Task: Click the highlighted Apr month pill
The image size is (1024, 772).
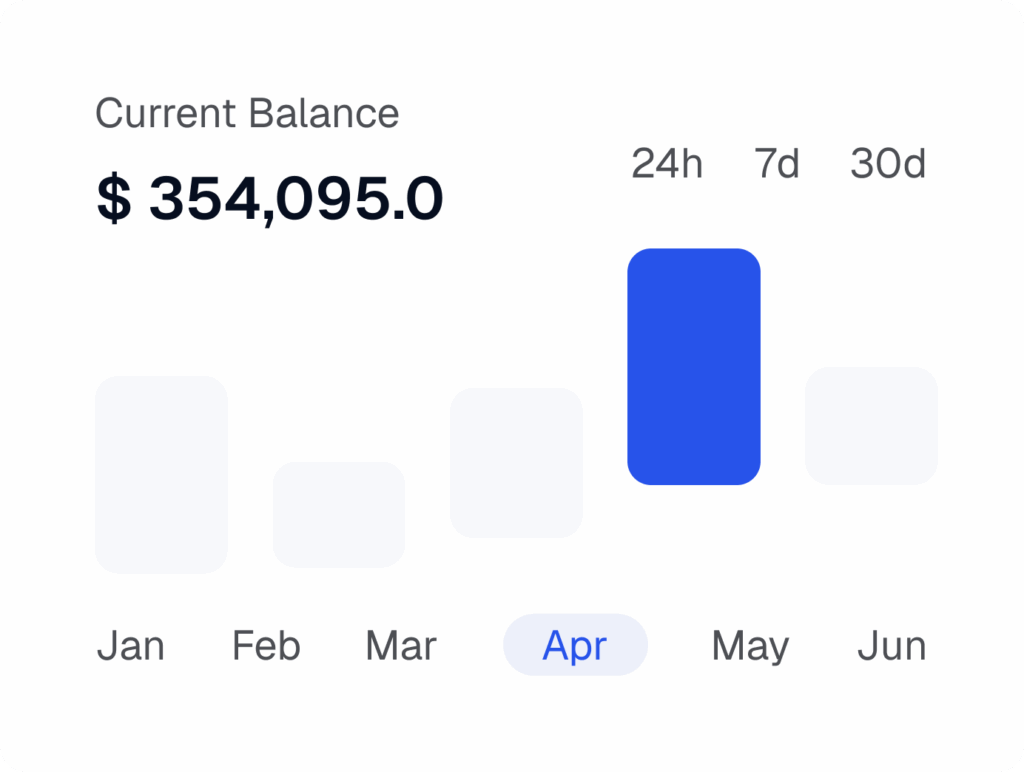Action: point(575,646)
